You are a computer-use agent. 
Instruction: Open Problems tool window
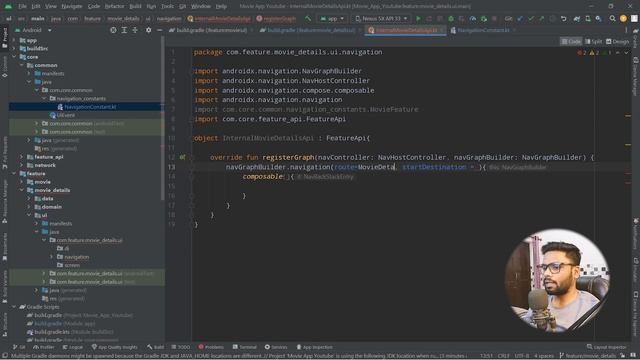click(x=211, y=347)
